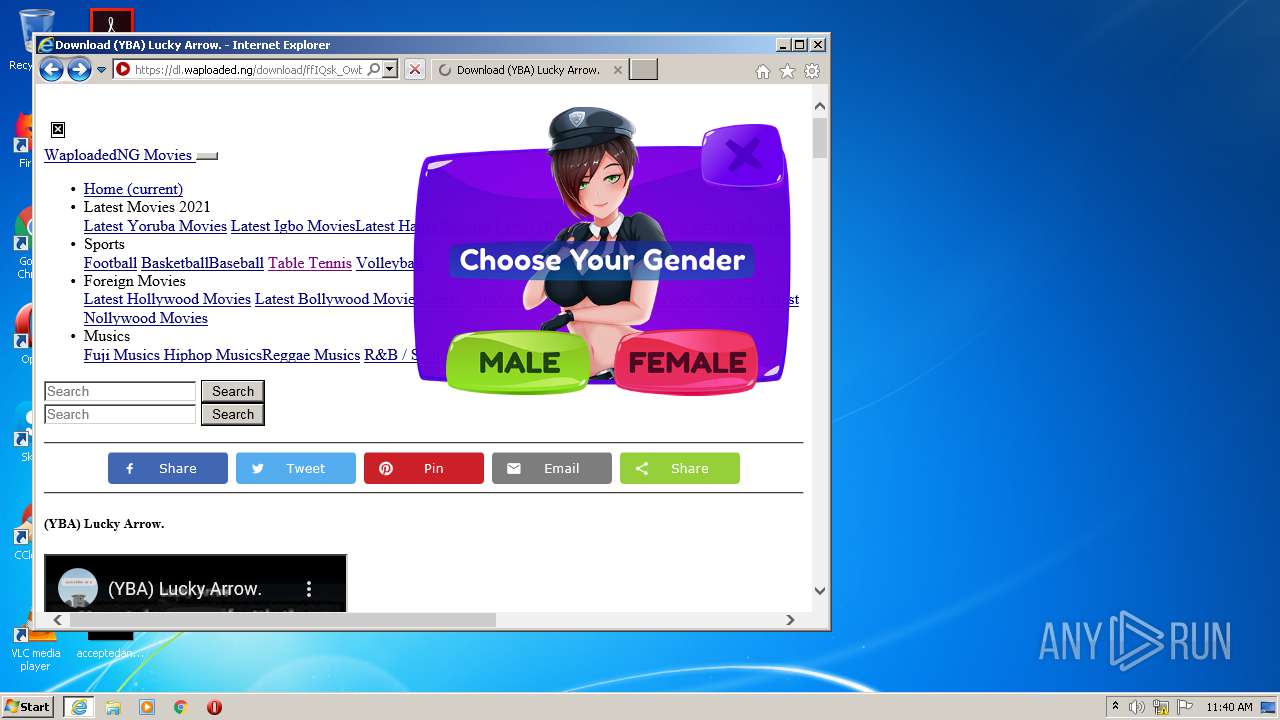Open Google Chrome taskbar icon
Screen dimensions: 1280x720
[x=181, y=707]
